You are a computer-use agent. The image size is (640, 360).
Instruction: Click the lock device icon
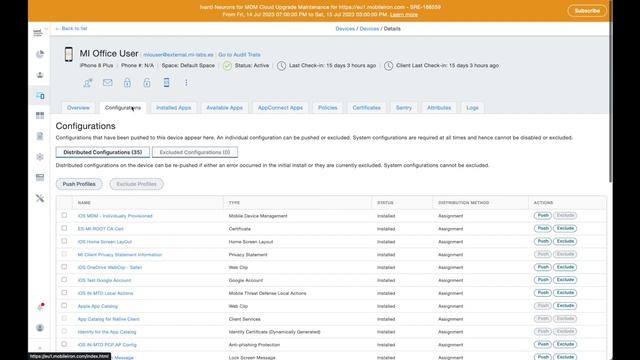tap(127, 83)
